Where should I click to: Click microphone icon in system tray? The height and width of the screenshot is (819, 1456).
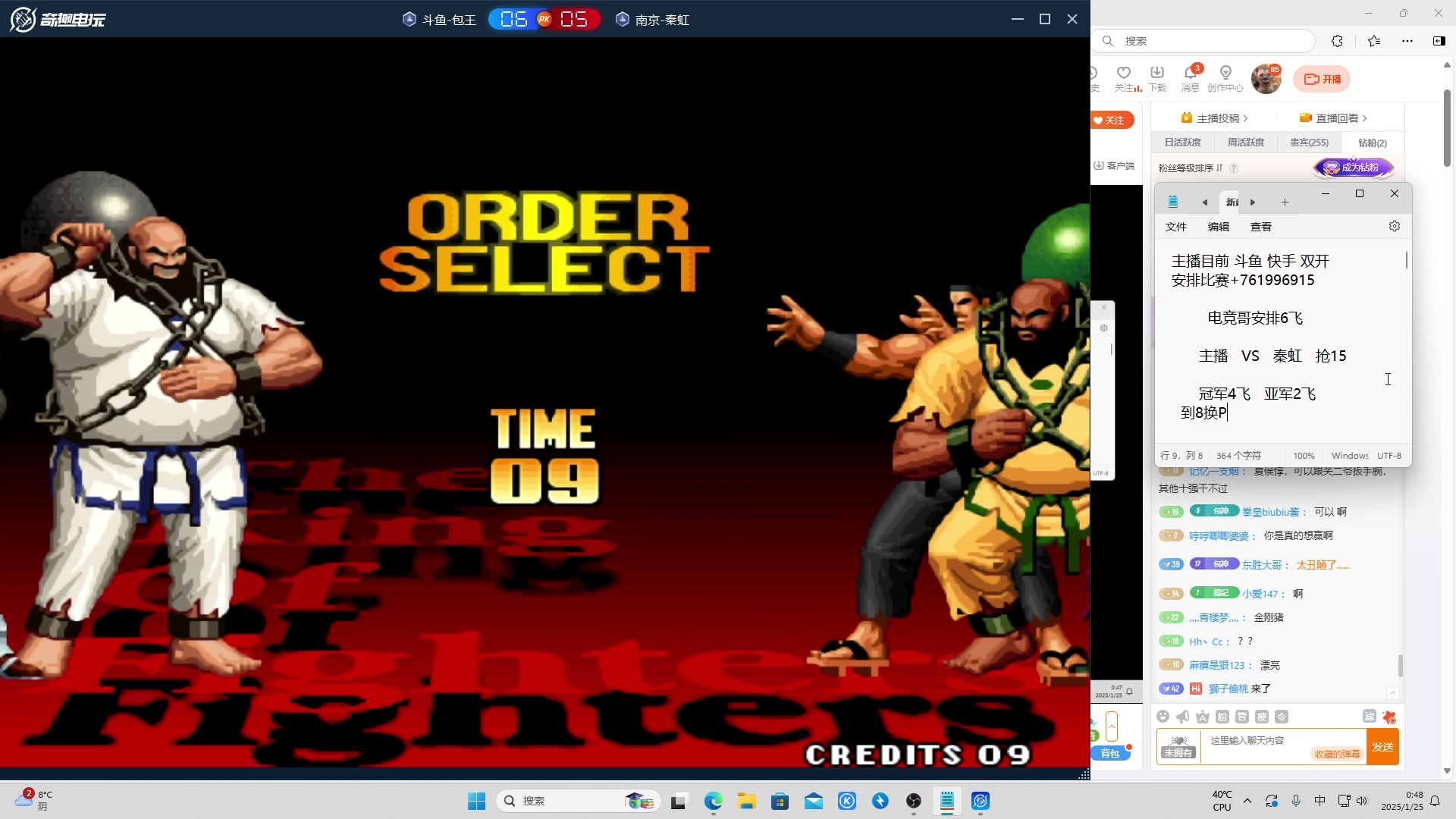point(1296,801)
